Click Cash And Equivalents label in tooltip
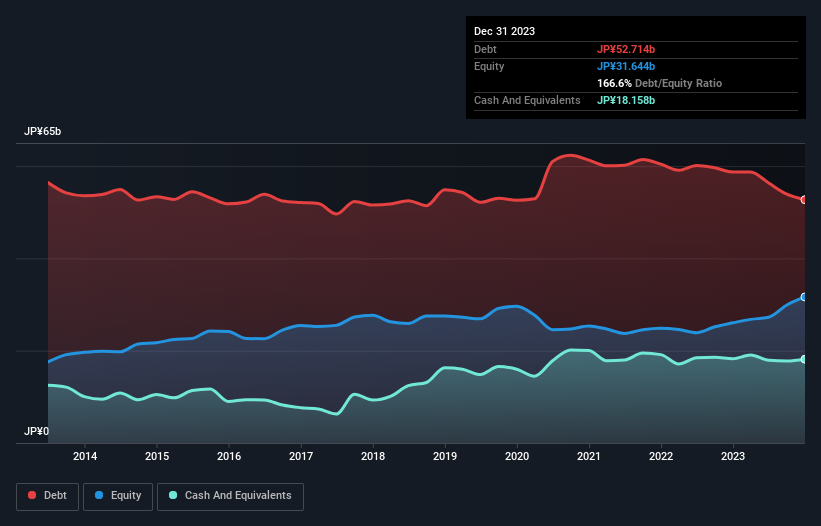The image size is (821, 526). pos(527,100)
